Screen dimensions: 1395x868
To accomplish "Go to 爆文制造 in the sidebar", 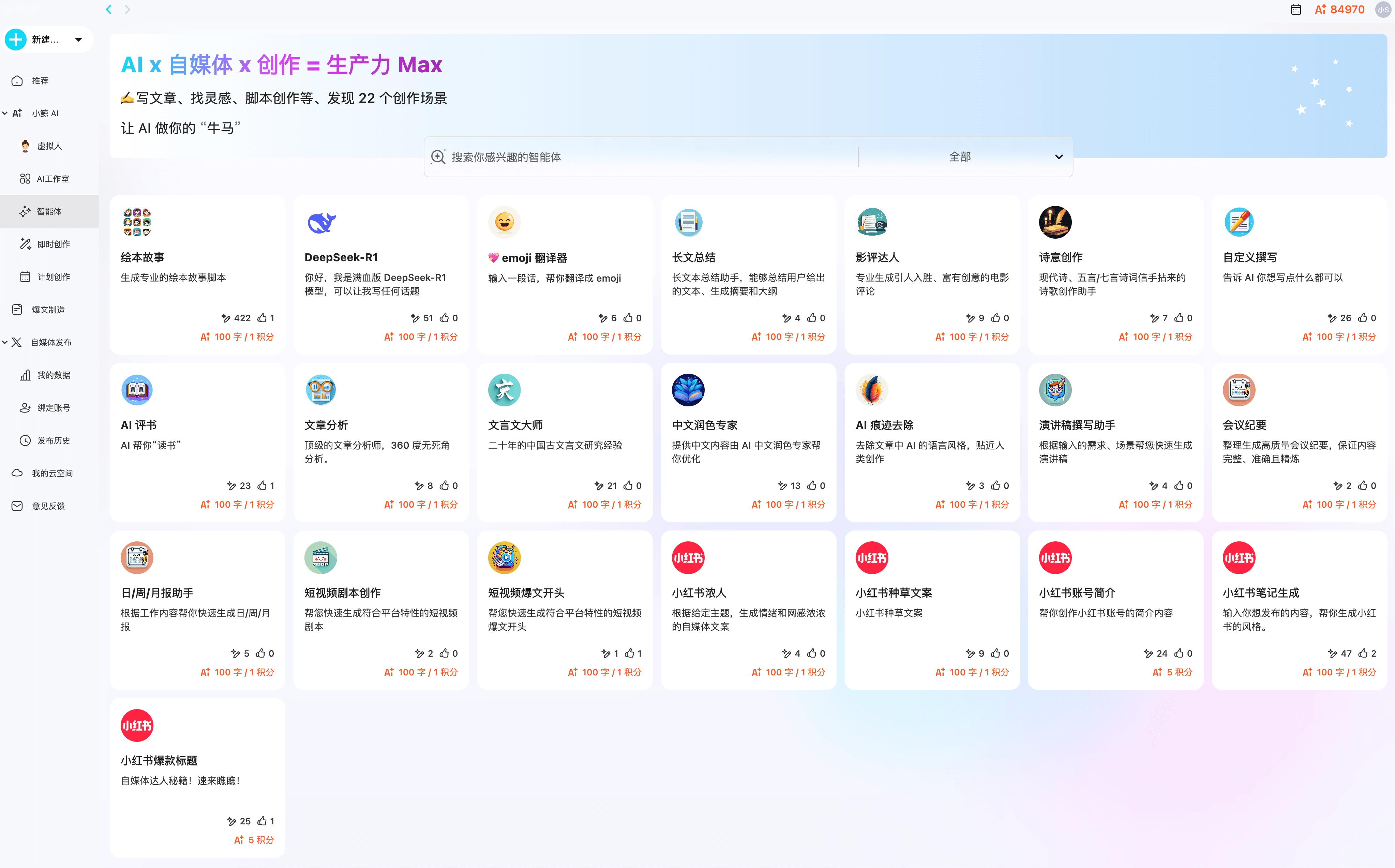I will [48, 310].
